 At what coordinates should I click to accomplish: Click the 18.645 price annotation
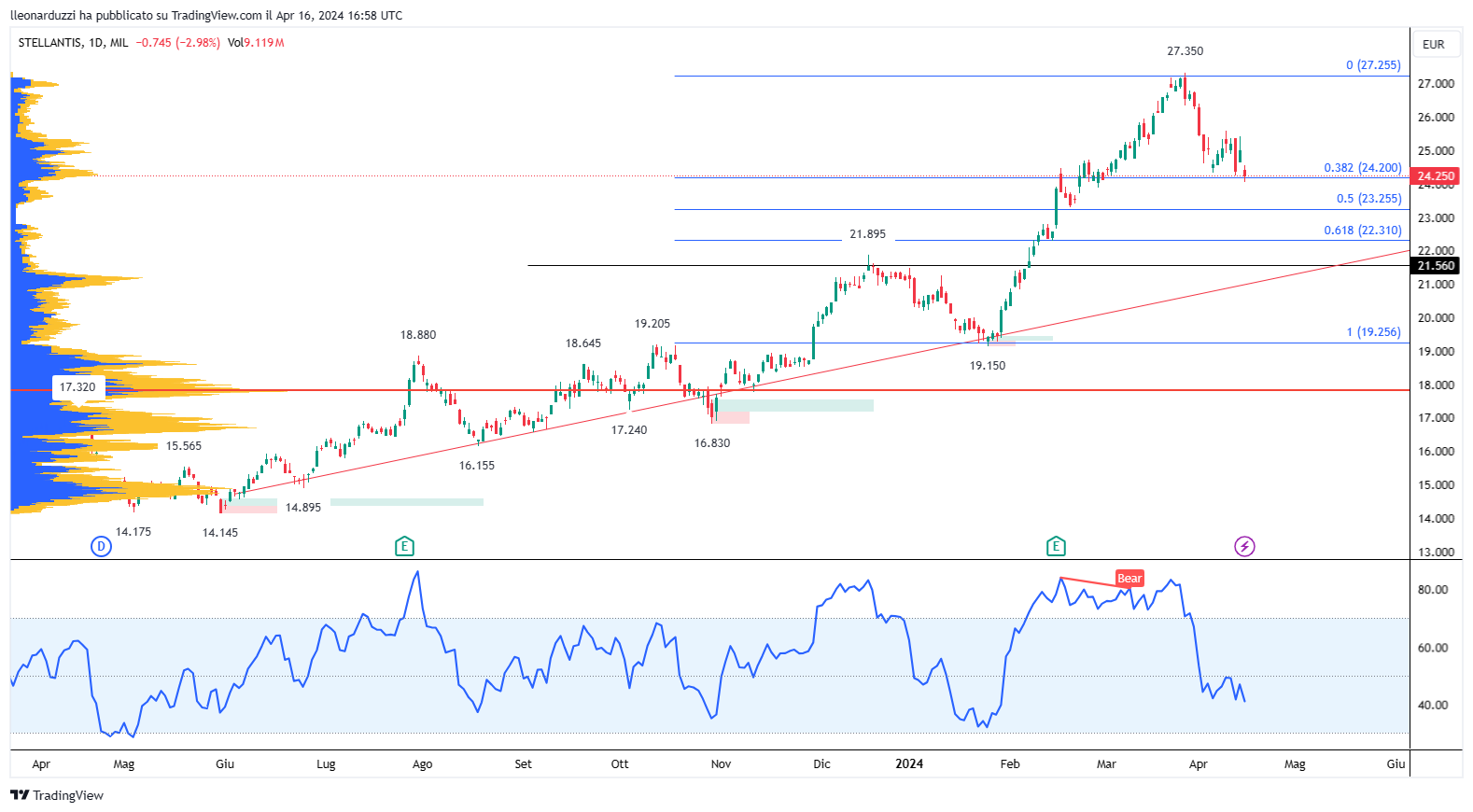coord(583,343)
